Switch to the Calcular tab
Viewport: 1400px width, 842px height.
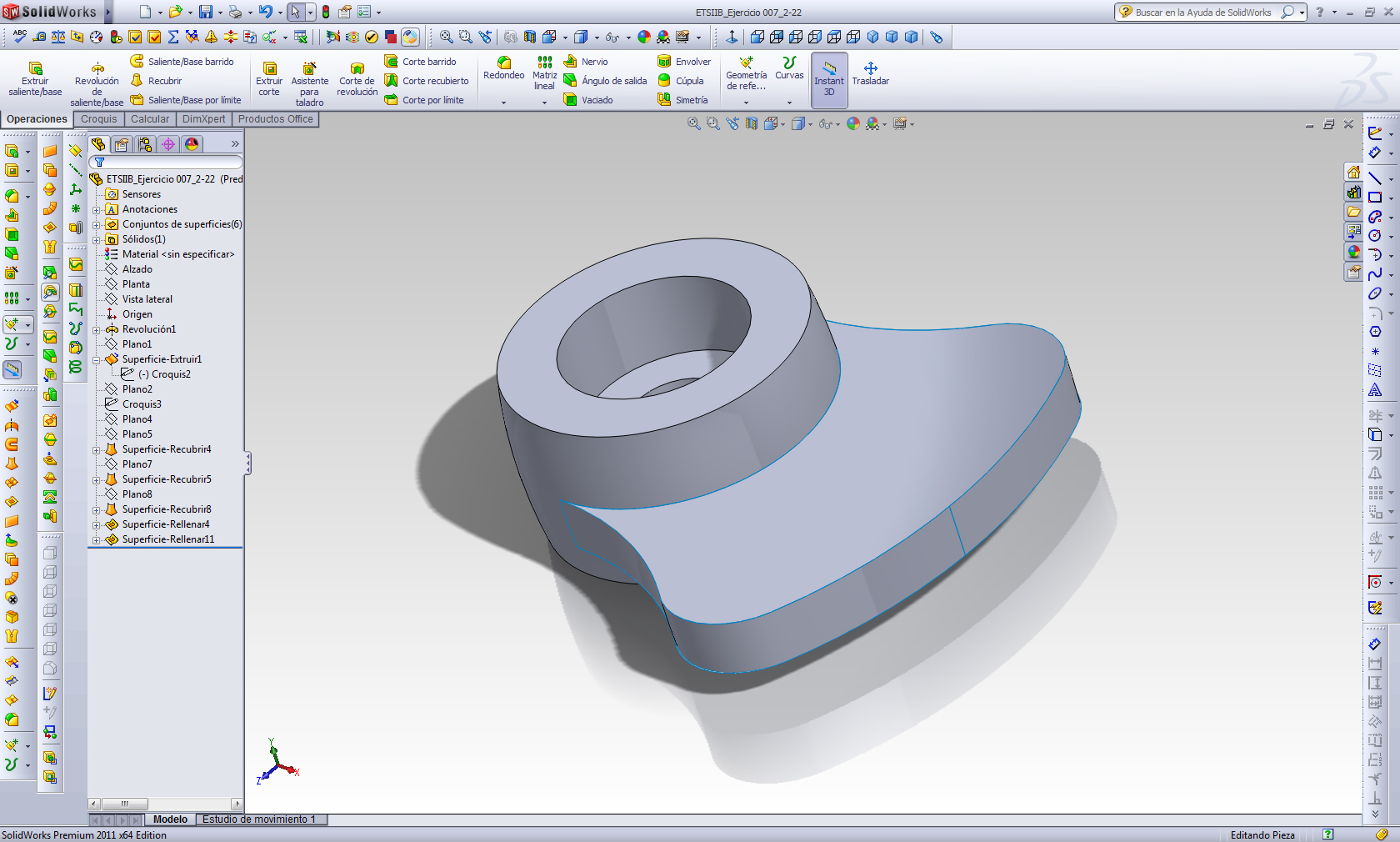pos(150,119)
